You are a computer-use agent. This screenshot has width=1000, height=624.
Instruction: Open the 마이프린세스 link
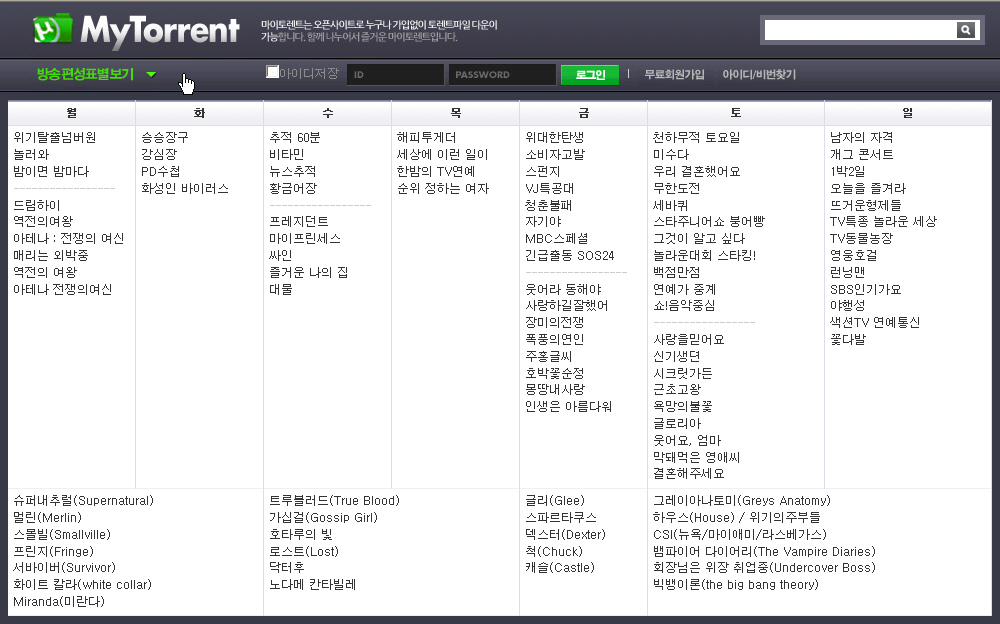[x=305, y=239]
